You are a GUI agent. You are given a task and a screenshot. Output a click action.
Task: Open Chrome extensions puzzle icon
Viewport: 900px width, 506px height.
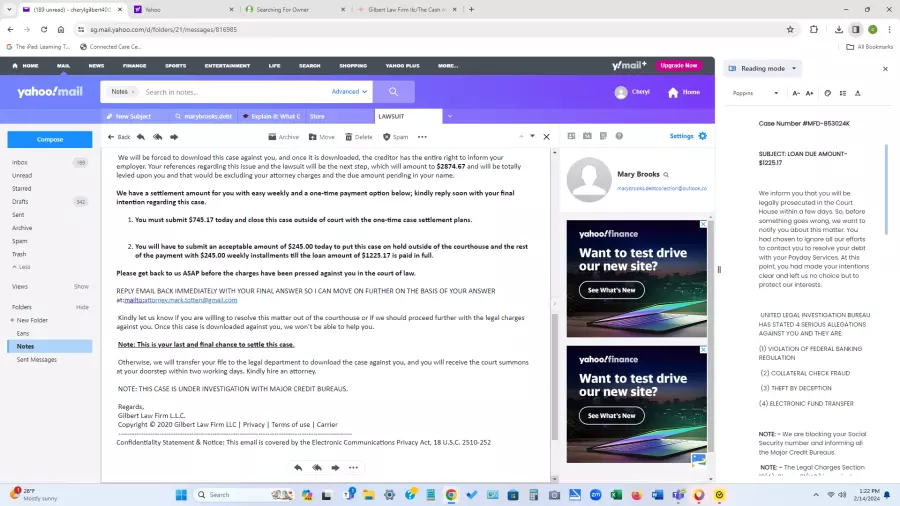pos(814,29)
